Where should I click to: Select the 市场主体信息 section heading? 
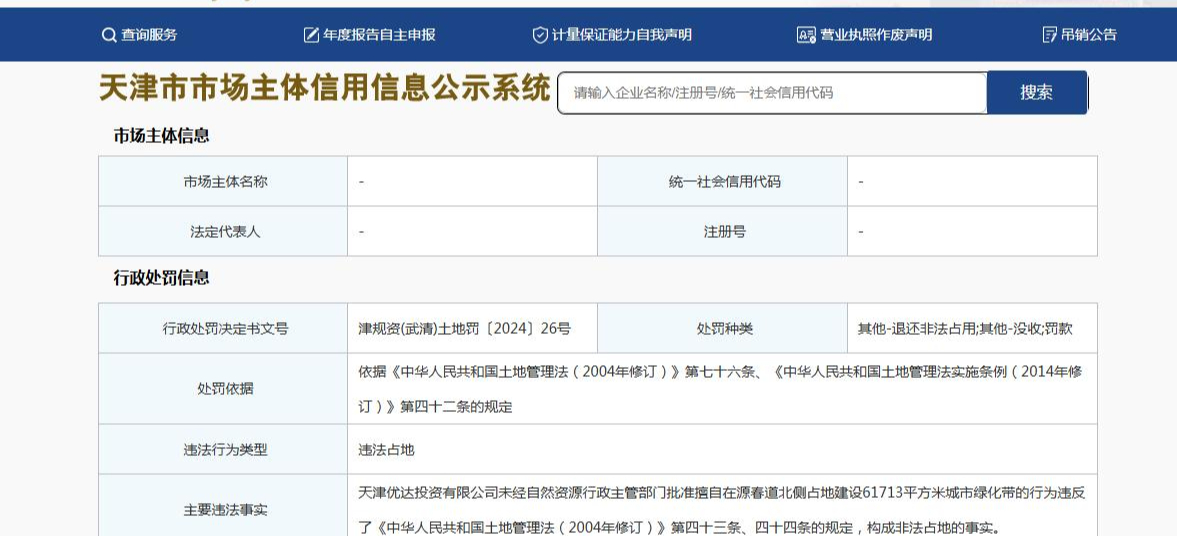(161, 136)
